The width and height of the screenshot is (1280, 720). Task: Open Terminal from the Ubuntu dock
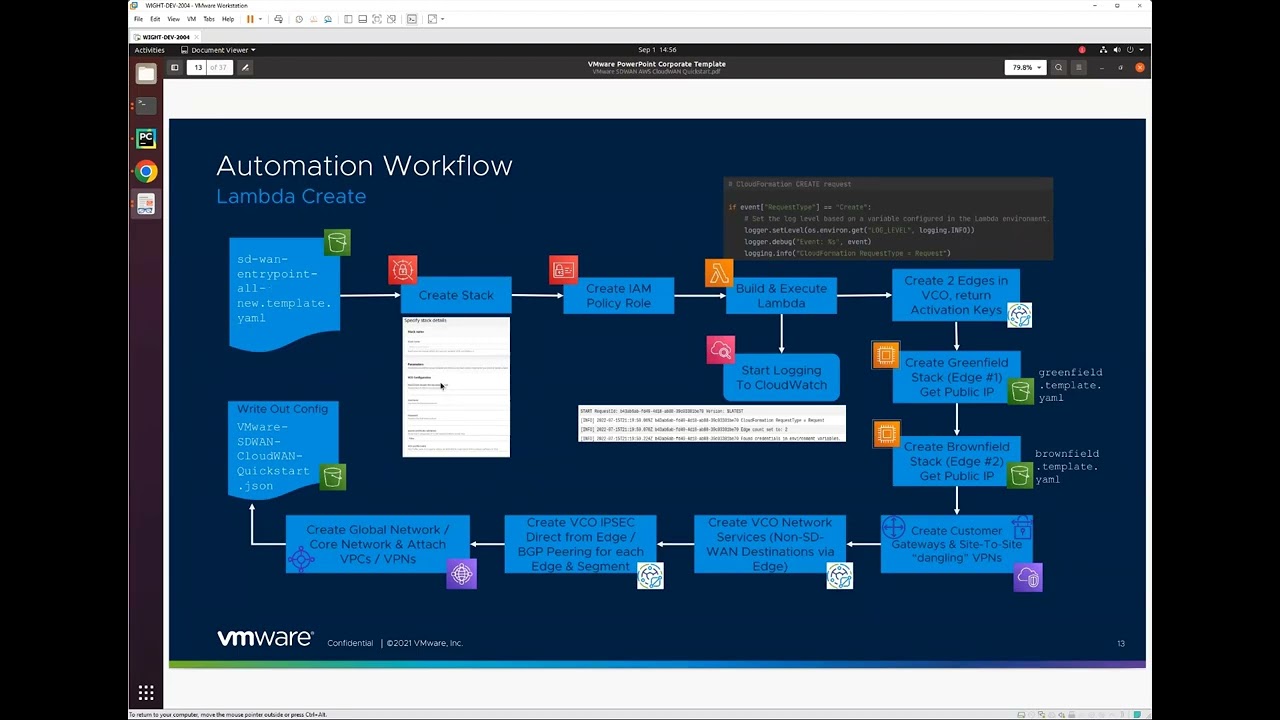click(x=146, y=105)
